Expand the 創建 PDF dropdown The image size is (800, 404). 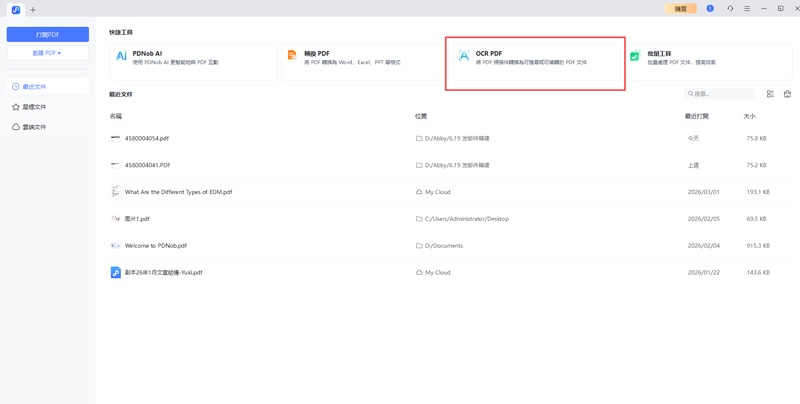tap(47, 52)
